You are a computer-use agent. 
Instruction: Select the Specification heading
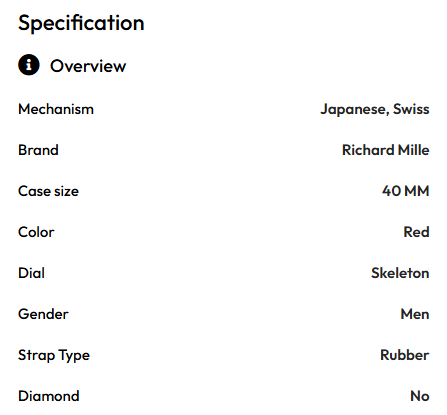point(81,24)
